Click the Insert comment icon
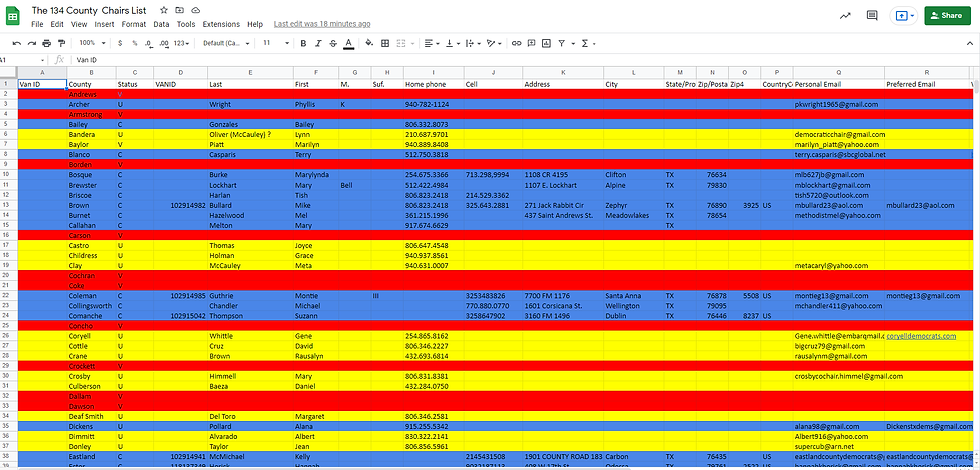The height and width of the screenshot is (470, 980). coord(531,43)
